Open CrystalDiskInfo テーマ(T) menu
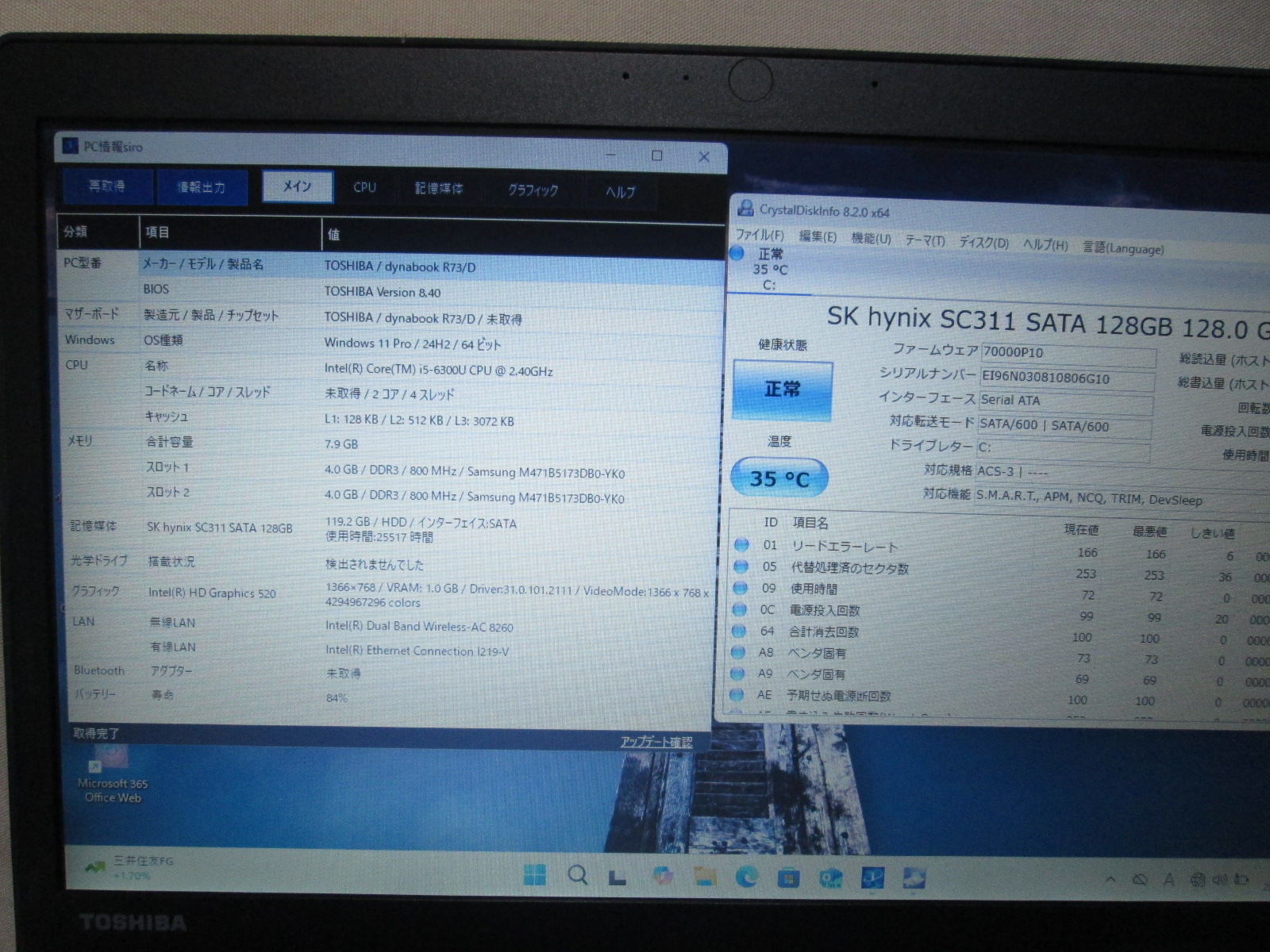 [x=926, y=240]
